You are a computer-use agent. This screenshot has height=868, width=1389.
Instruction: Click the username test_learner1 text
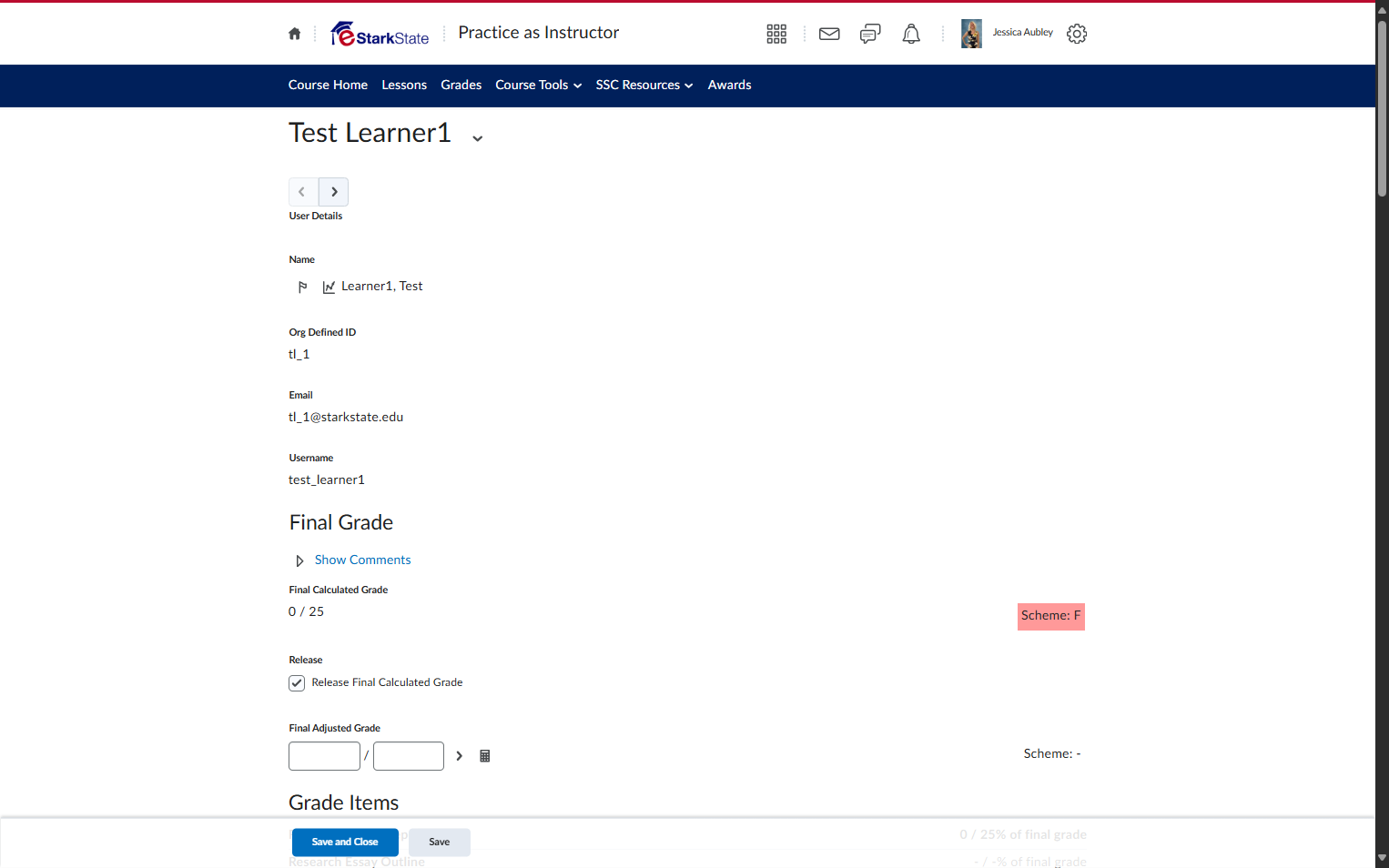pos(327,480)
